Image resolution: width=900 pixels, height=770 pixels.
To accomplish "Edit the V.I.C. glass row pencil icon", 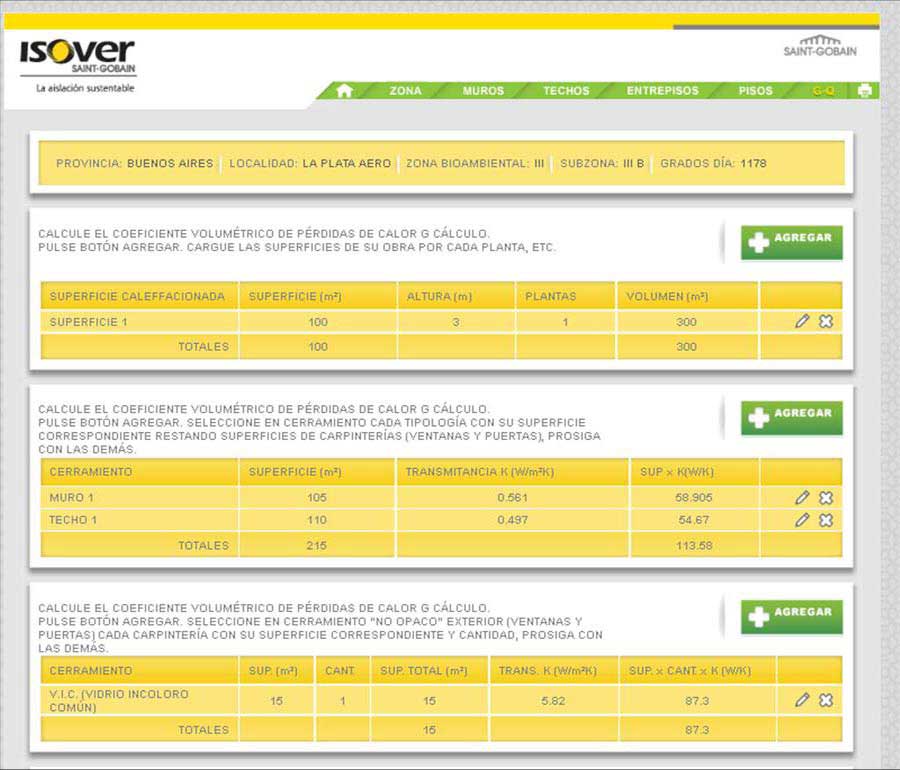I will click(802, 700).
